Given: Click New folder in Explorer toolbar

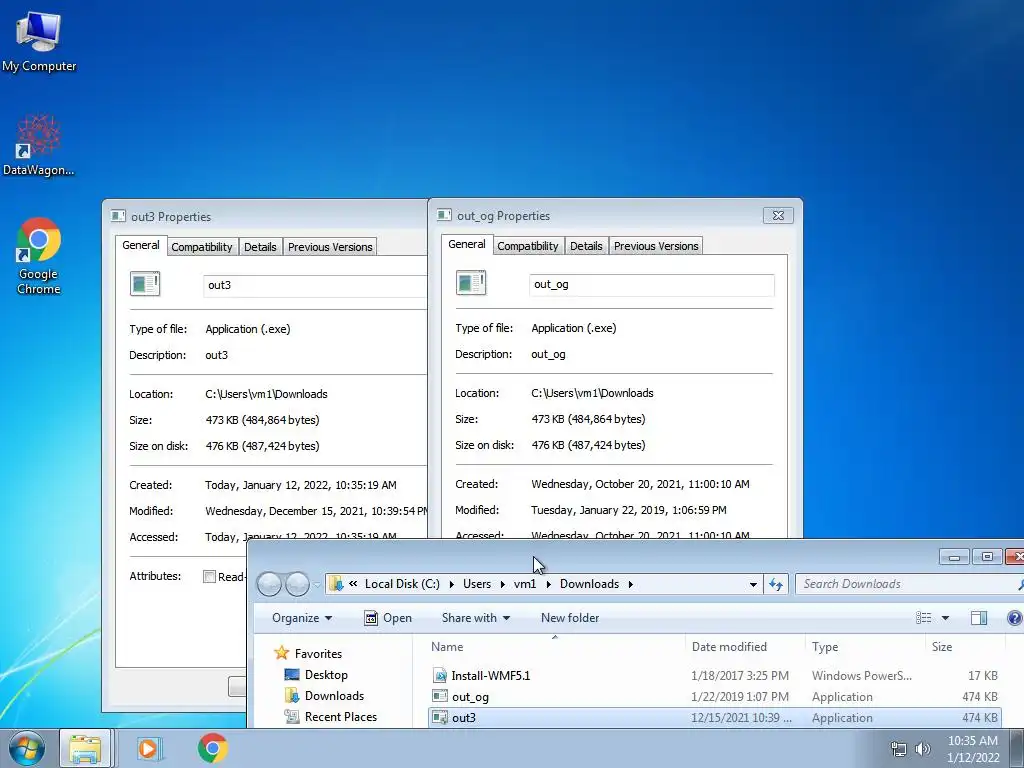Looking at the screenshot, I should point(569,618).
